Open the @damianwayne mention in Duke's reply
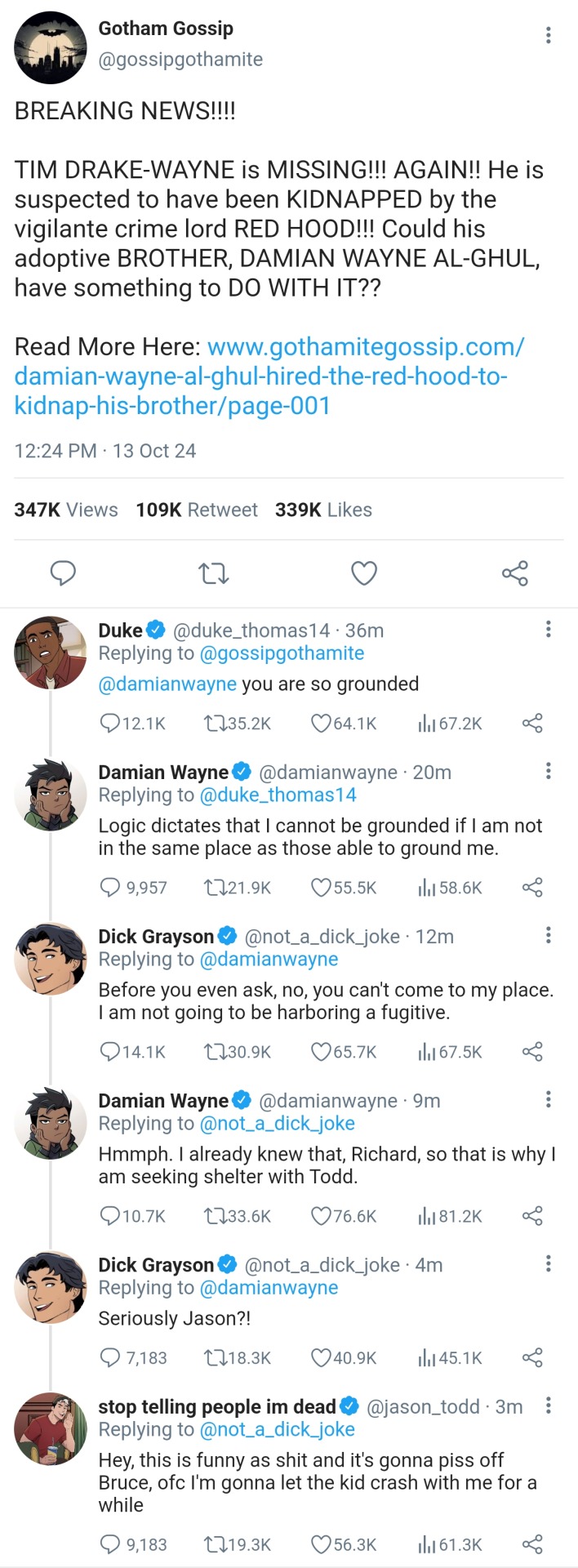578x1568 pixels. click(x=167, y=684)
